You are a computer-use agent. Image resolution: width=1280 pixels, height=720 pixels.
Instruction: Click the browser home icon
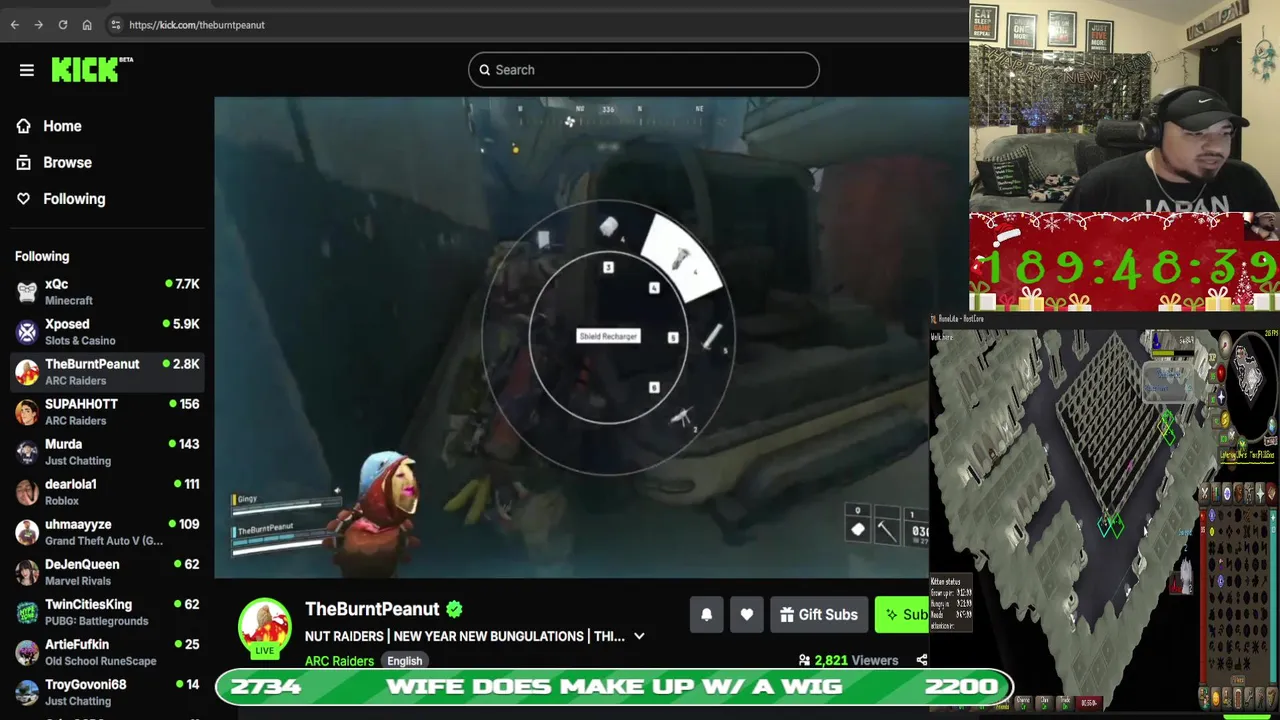[87, 25]
